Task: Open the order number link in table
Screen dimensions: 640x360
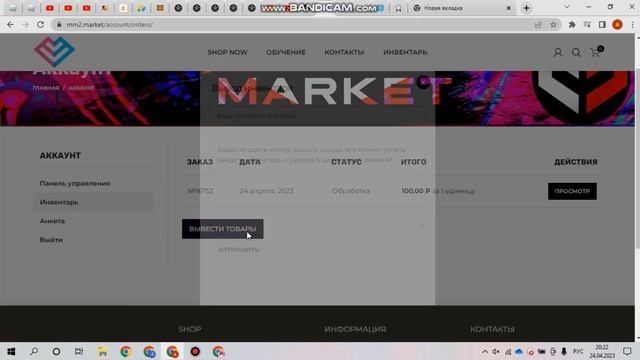Action: (x=200, y=191)
